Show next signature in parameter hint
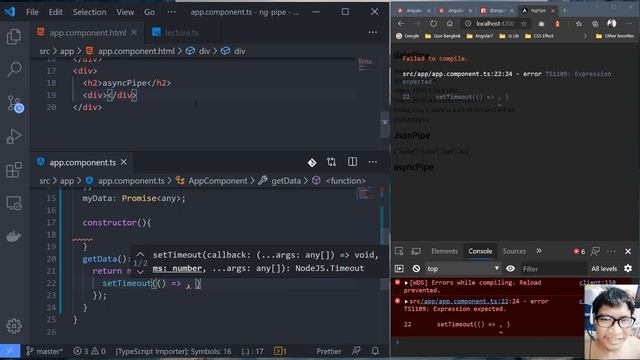 click(x=140, y=272)
